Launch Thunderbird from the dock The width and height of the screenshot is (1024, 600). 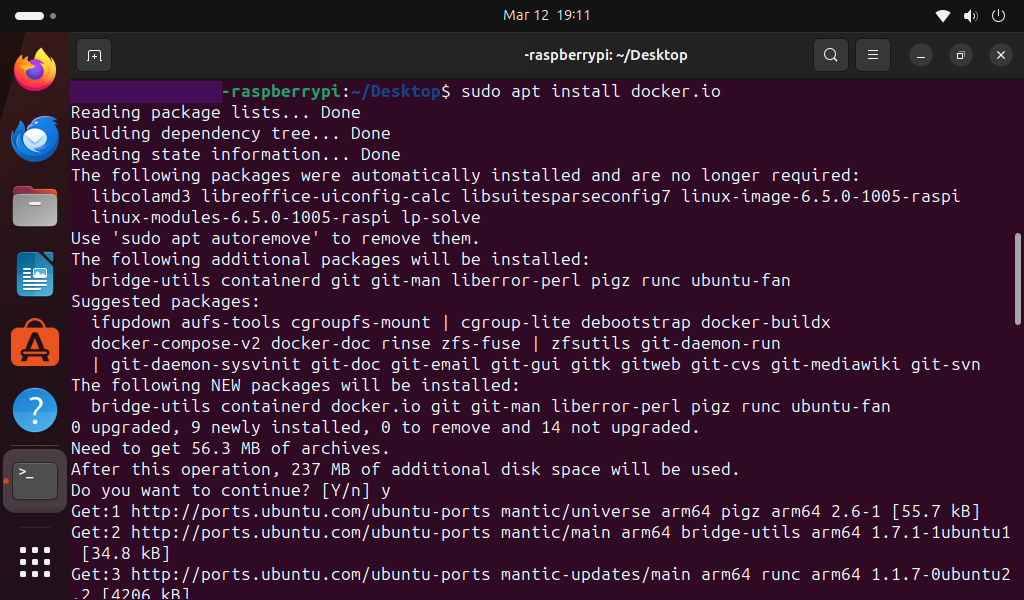[34, 138]
